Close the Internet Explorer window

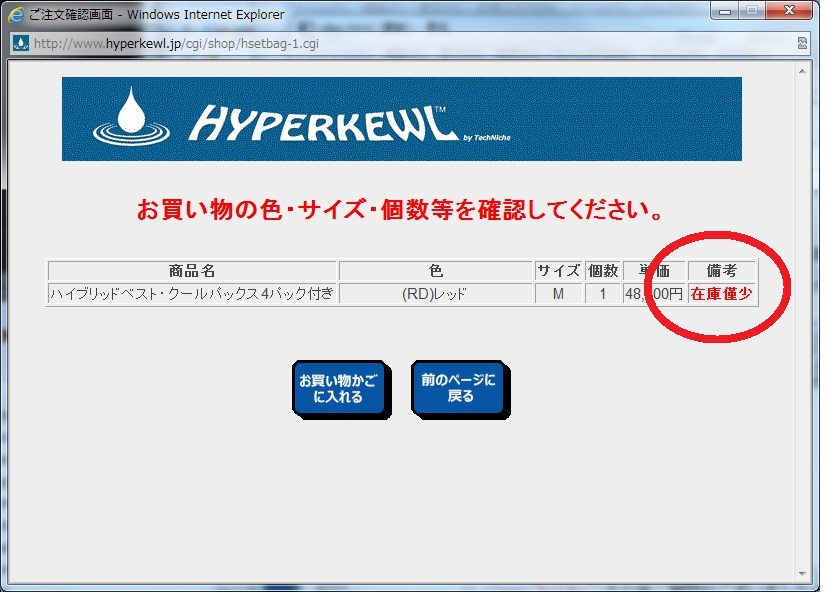pyautogui.click(x=789, y=11)
